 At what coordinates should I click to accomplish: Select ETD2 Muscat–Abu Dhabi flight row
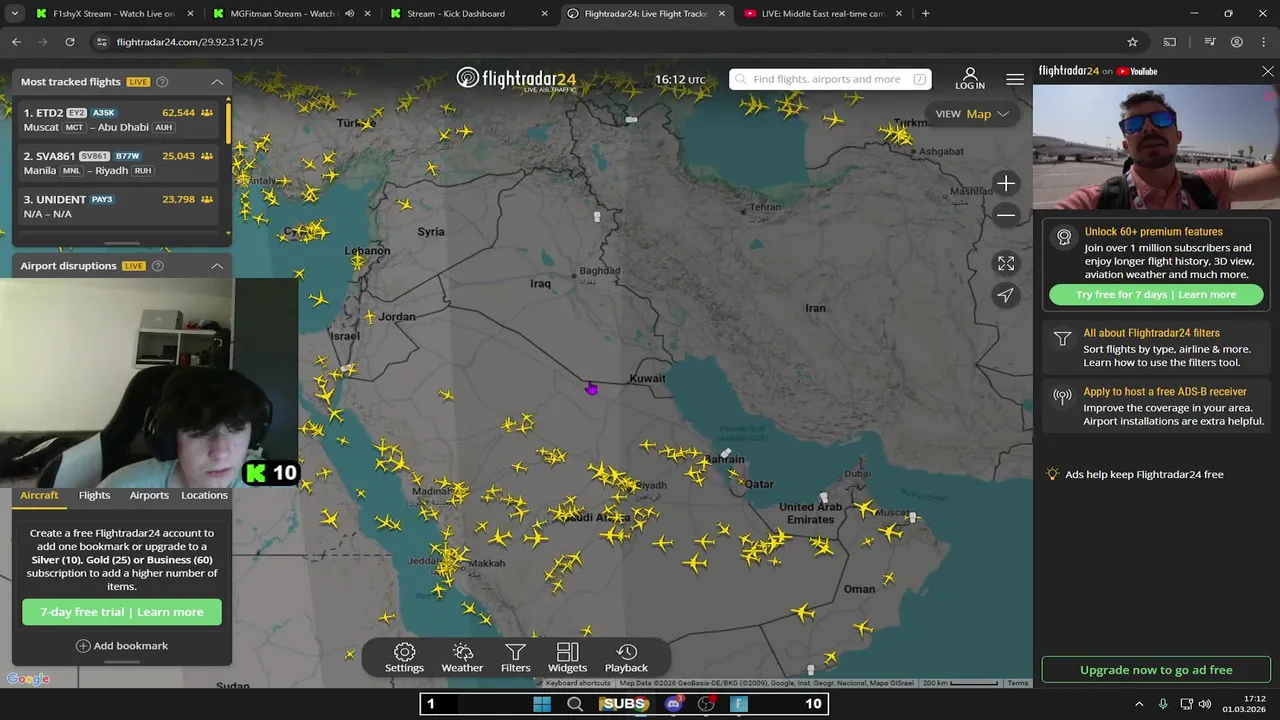click(x=119, y=120)
